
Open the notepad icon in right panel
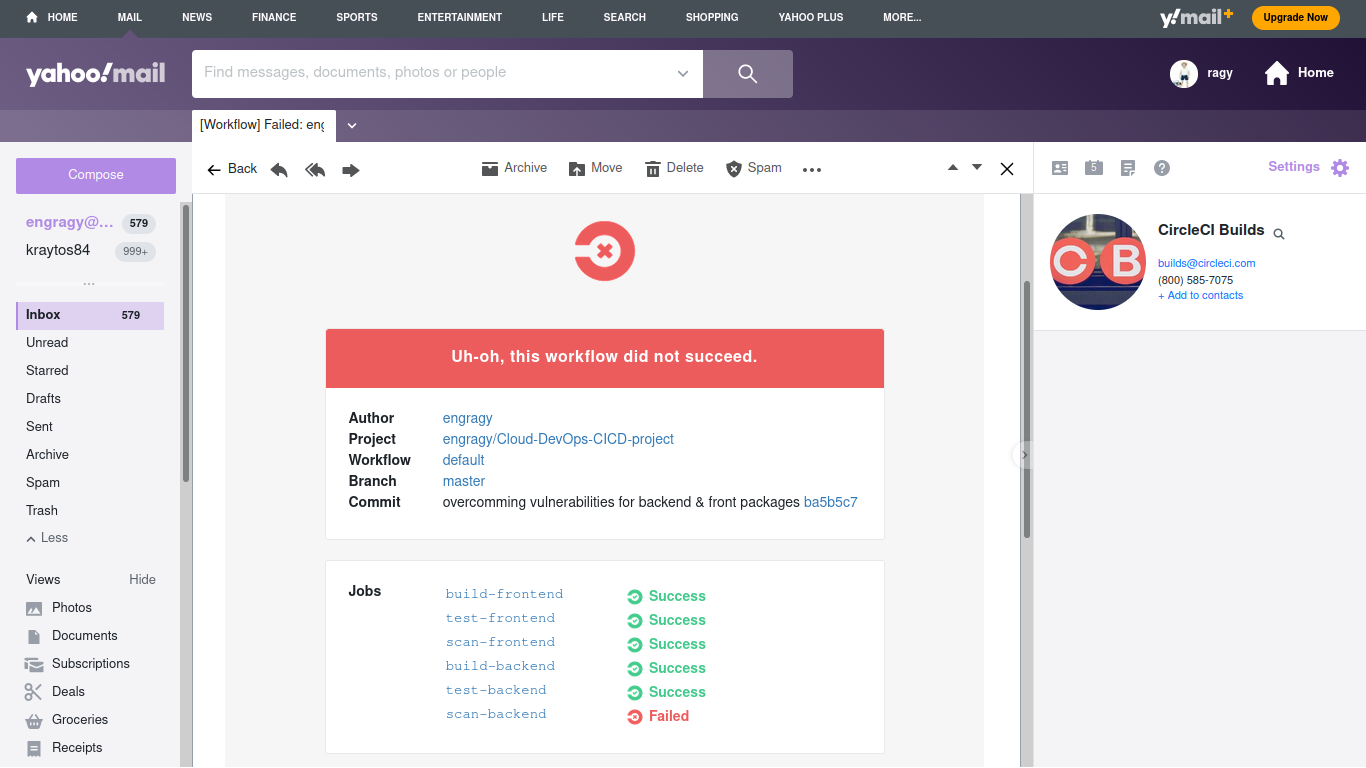click(x=1128, y=168)
